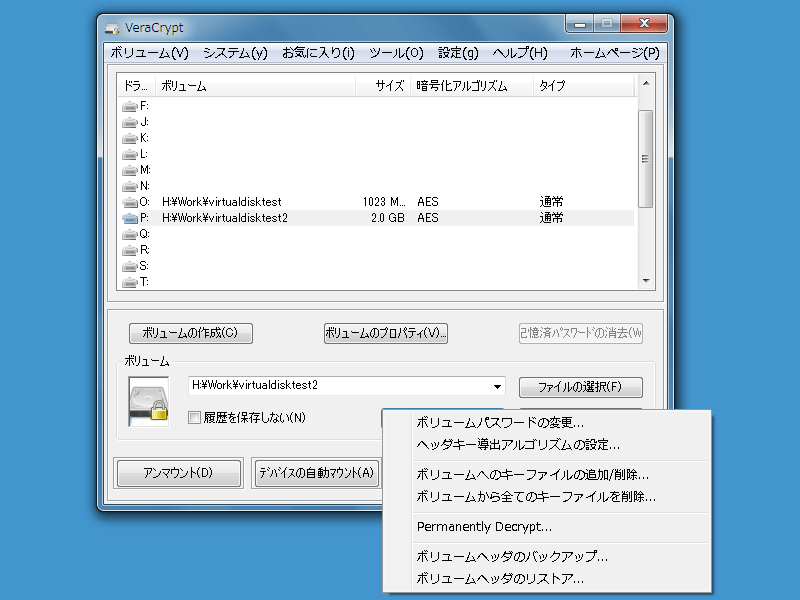Sort by 暗号化アルゴリズム column header
The width and height of the screenshot is (800, 600).
coord(471,86)
